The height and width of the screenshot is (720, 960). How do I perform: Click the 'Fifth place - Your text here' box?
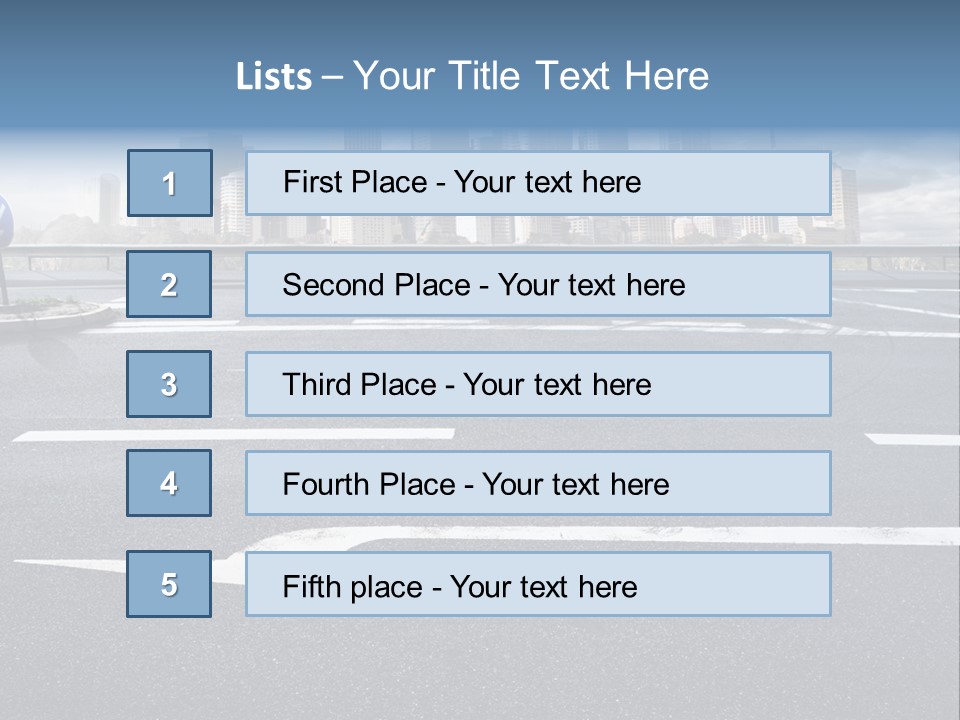pos(538,584)
